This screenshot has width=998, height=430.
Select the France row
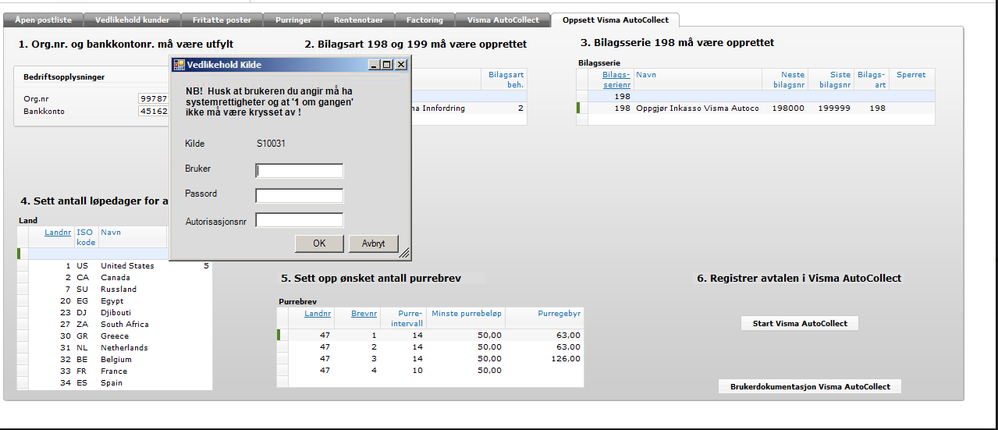(x=115, y=371)
